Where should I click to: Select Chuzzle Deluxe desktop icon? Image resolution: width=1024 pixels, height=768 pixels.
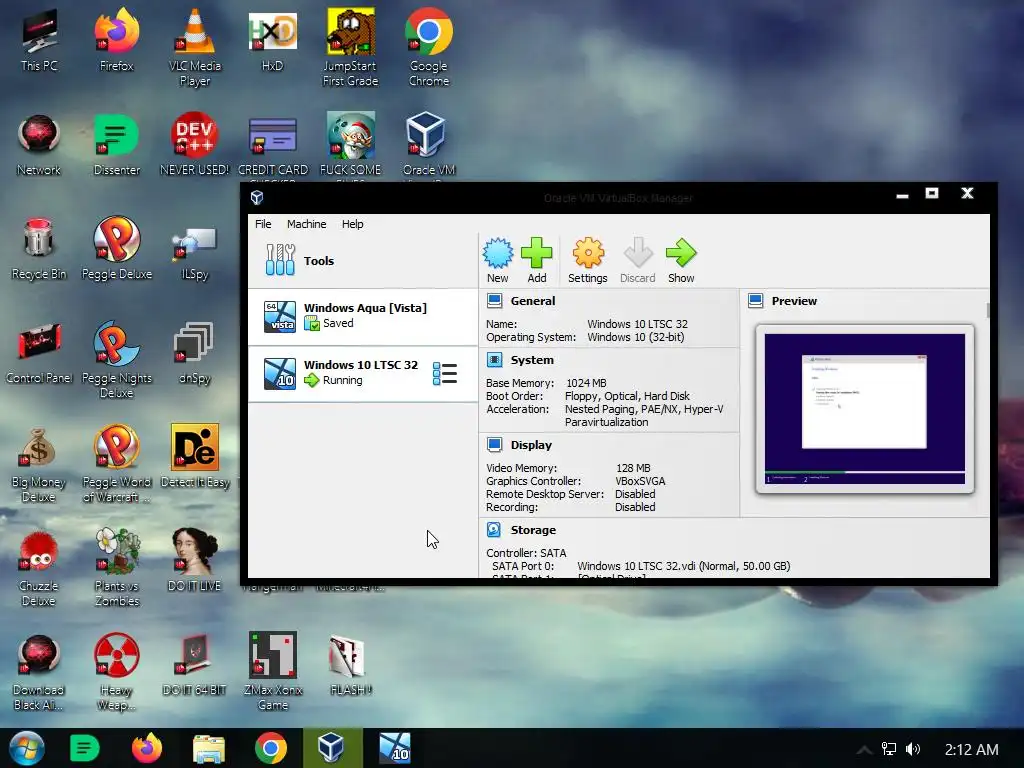(x=39, y=567)
